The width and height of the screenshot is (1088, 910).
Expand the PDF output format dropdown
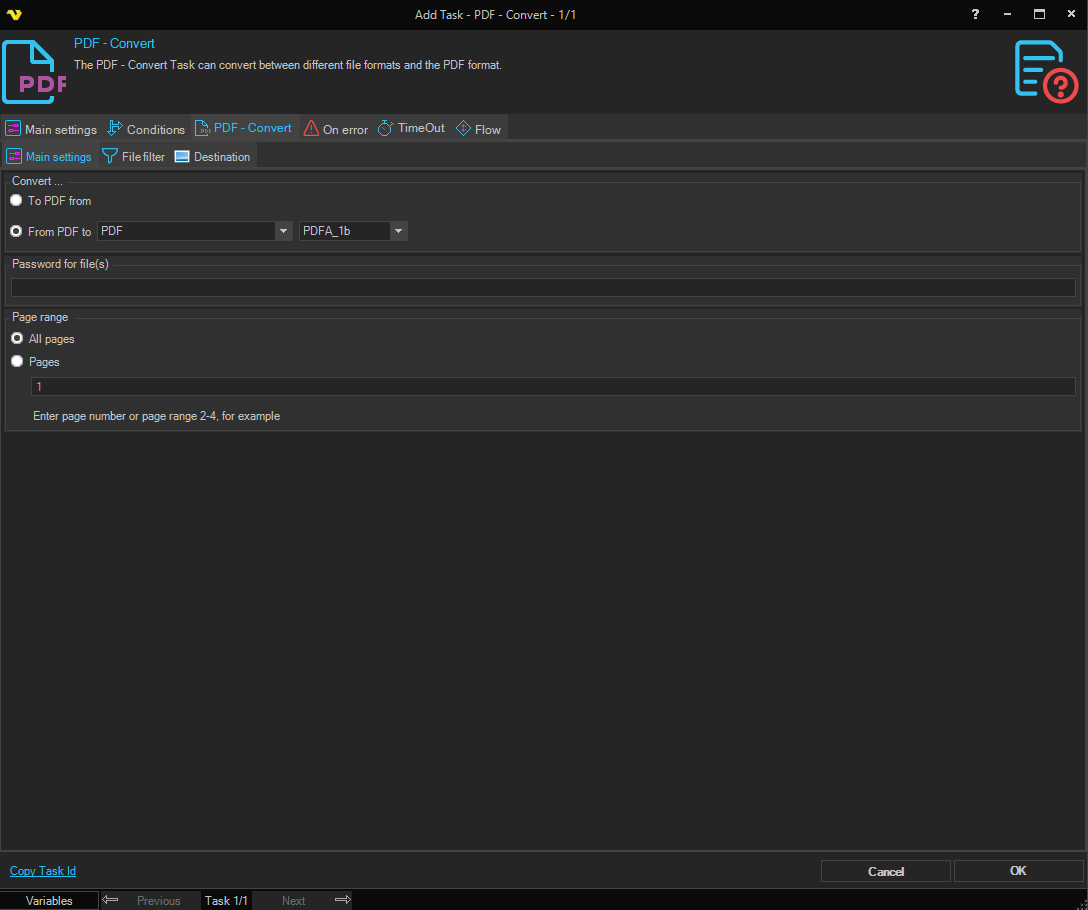pos(284,231)
